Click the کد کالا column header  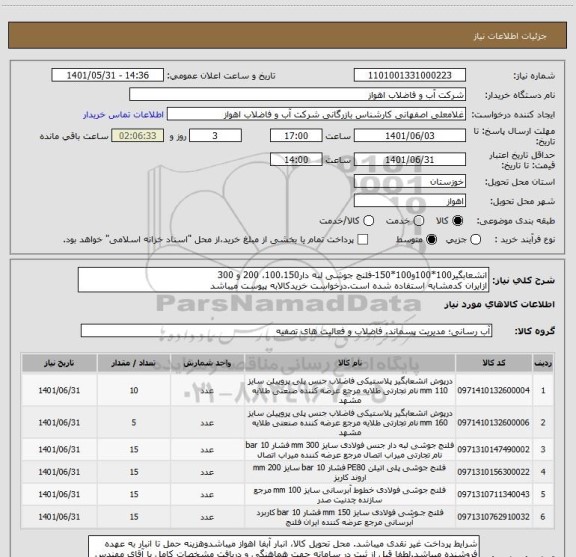(x=494, y=363)
